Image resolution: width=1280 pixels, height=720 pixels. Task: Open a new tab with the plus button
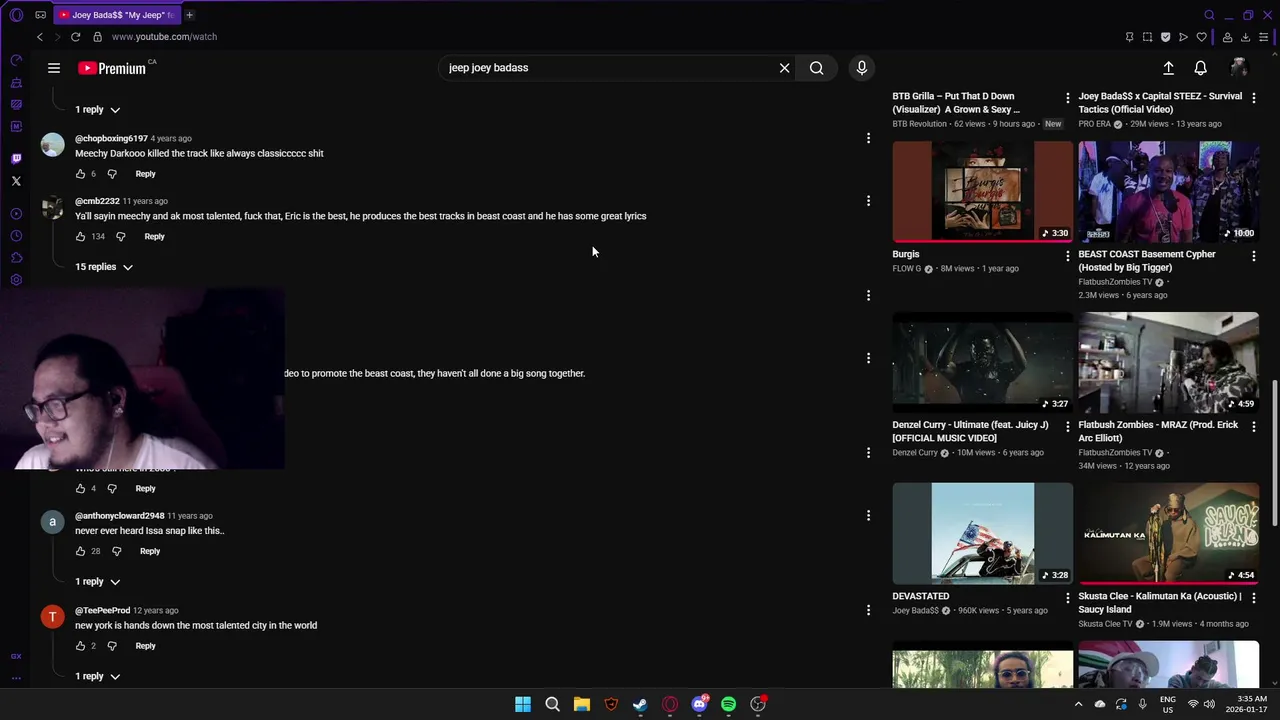coord(189,15)
